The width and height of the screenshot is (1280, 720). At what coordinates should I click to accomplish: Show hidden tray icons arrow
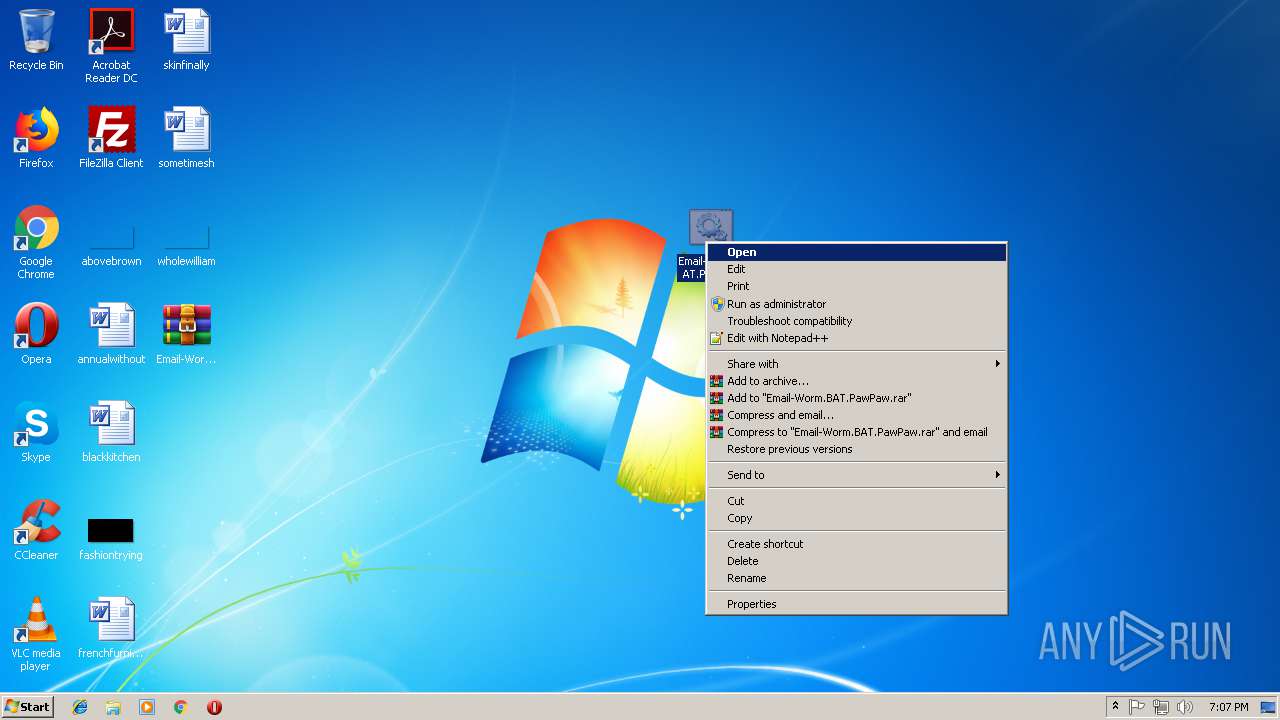pos(1115,707)
